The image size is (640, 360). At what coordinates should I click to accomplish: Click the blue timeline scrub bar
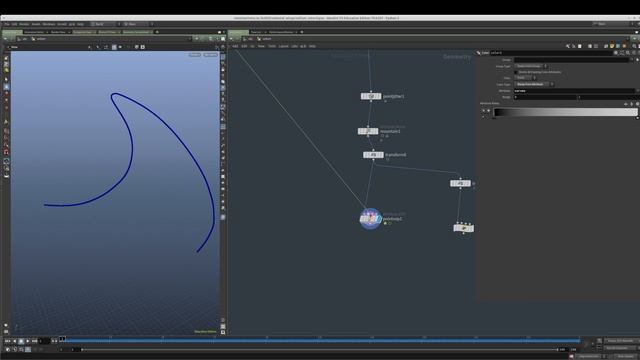(x=322, y=340)
